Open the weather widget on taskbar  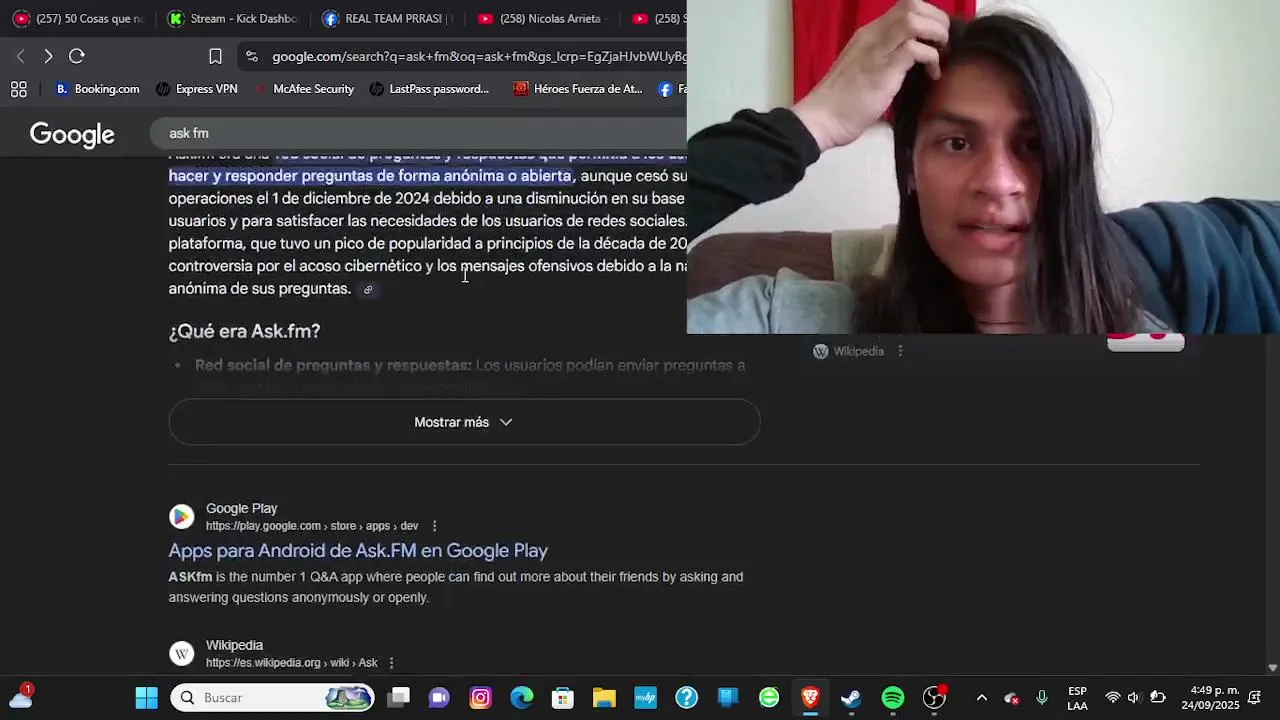(21, 697)
